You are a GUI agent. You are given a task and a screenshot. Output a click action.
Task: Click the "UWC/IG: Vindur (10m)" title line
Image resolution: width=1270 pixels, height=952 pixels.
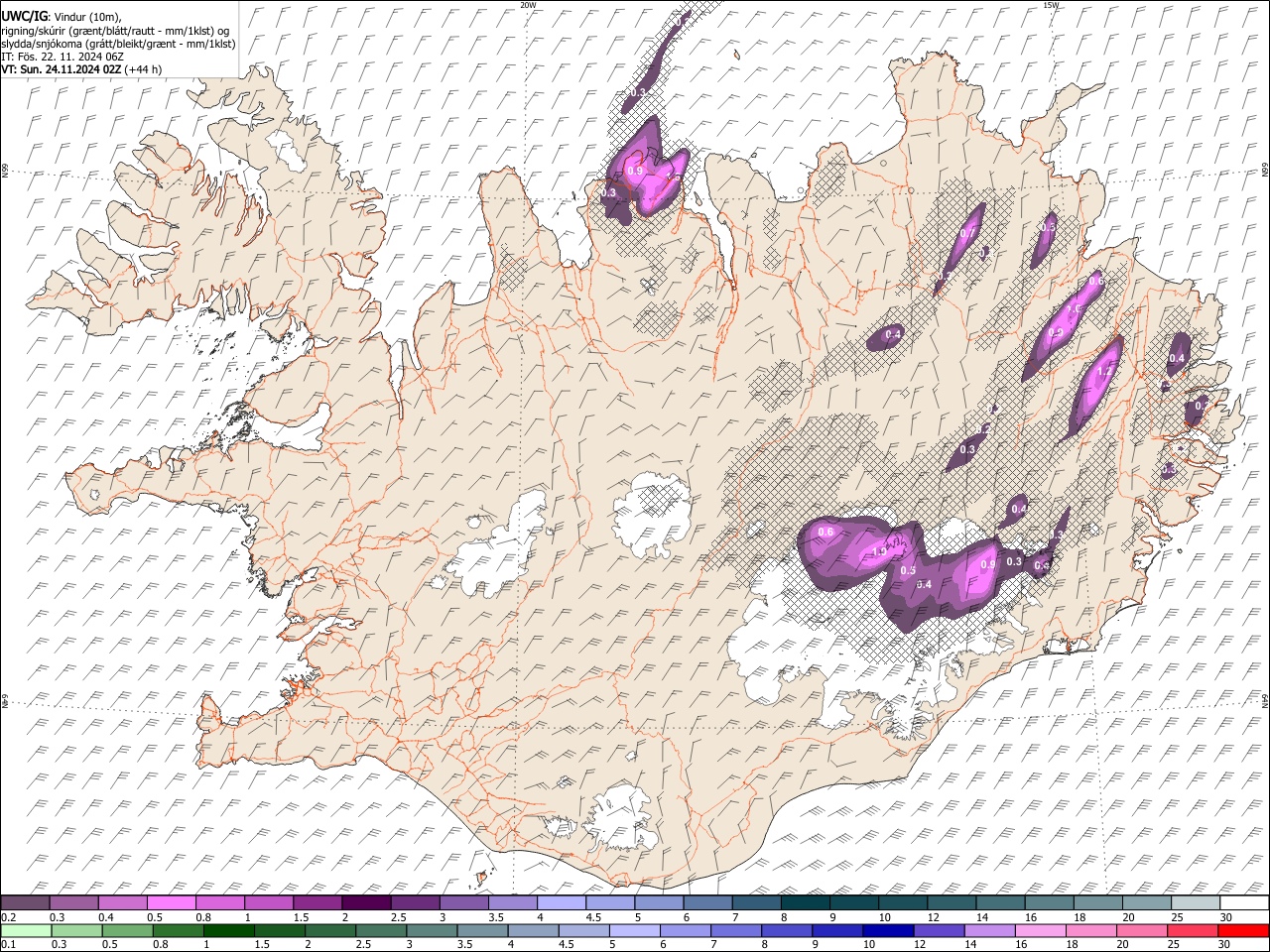tap(61, 17)
